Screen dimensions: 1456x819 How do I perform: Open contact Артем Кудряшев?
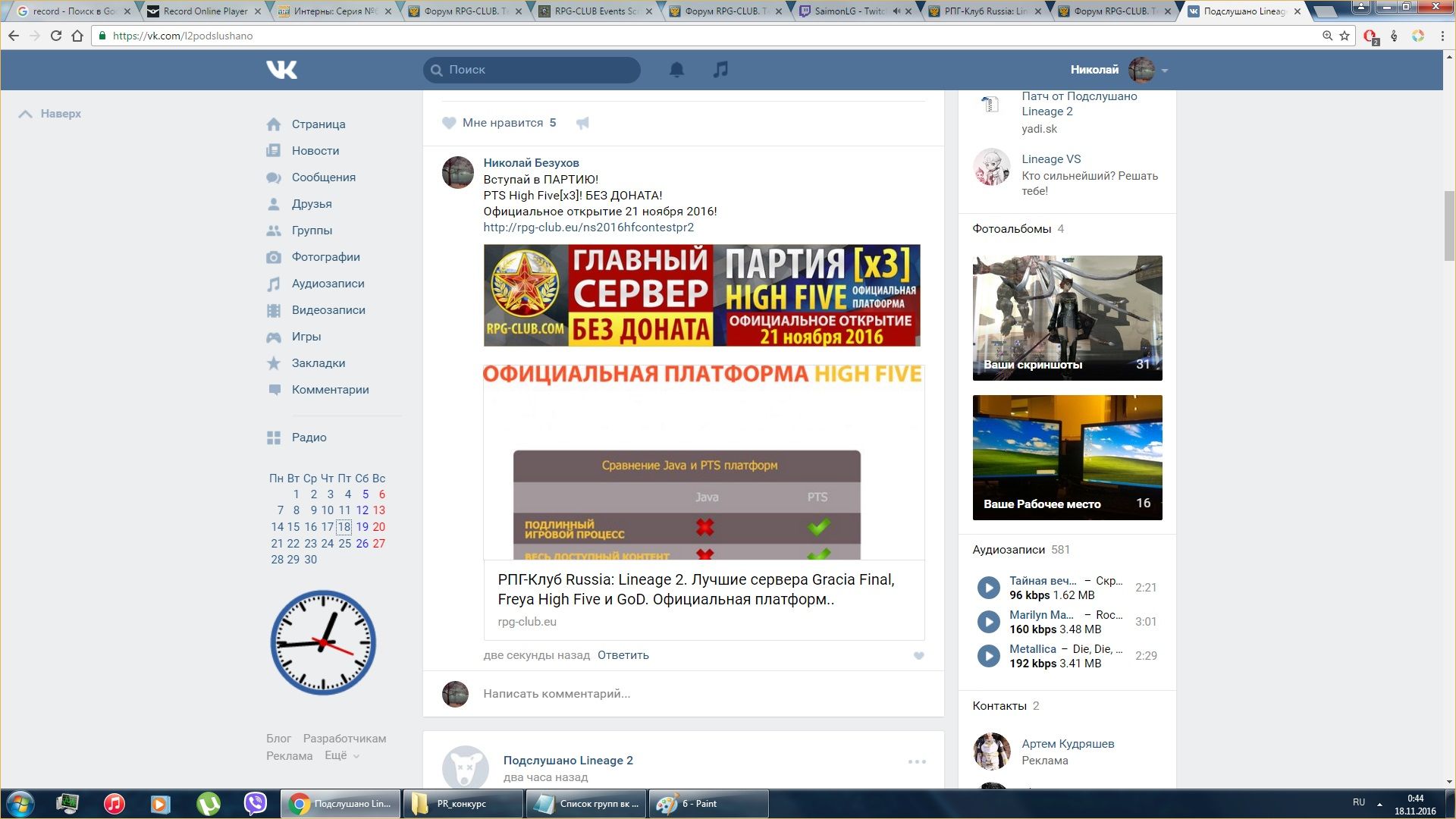pos(1068,744)
